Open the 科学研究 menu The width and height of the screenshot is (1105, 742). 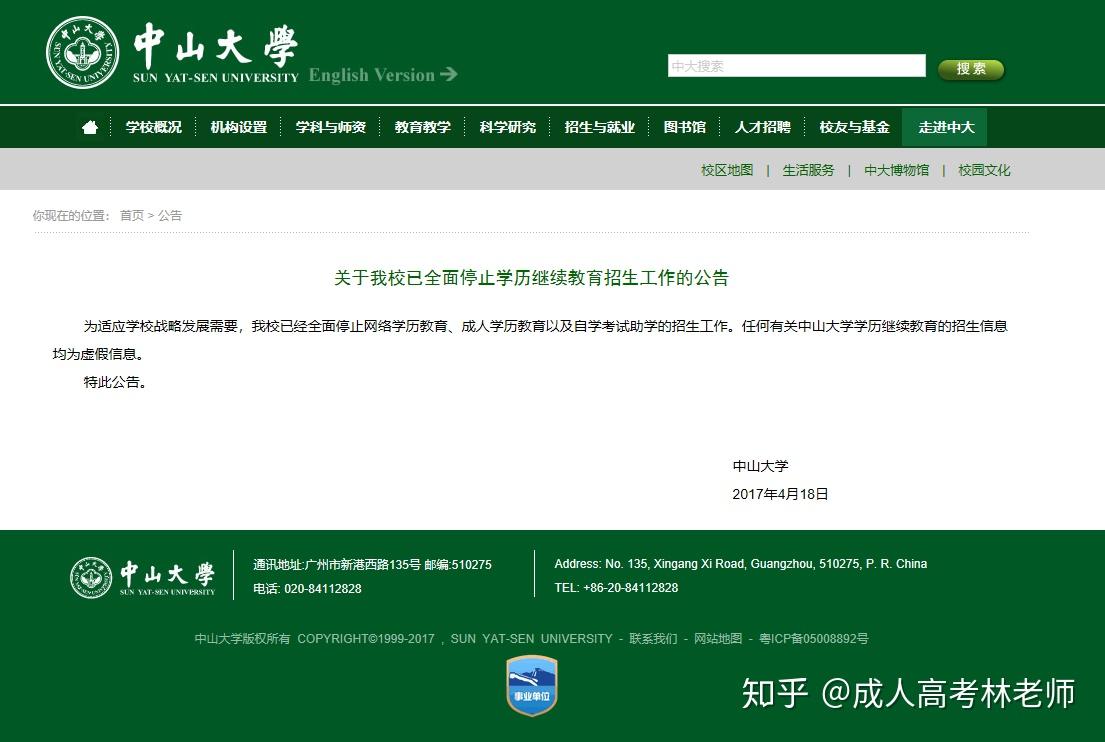point(507,128)
